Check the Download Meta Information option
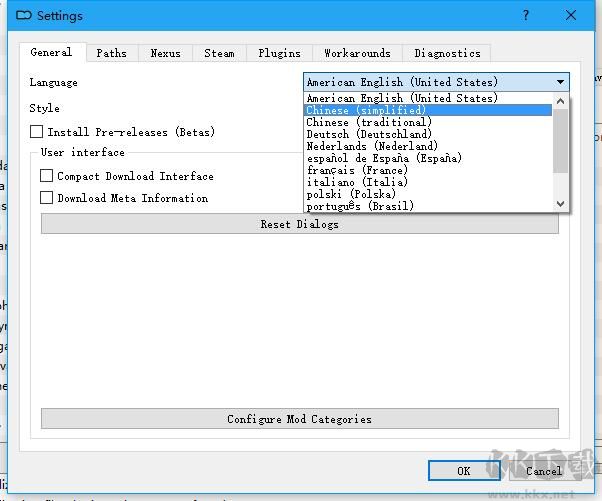 point(47,198)
